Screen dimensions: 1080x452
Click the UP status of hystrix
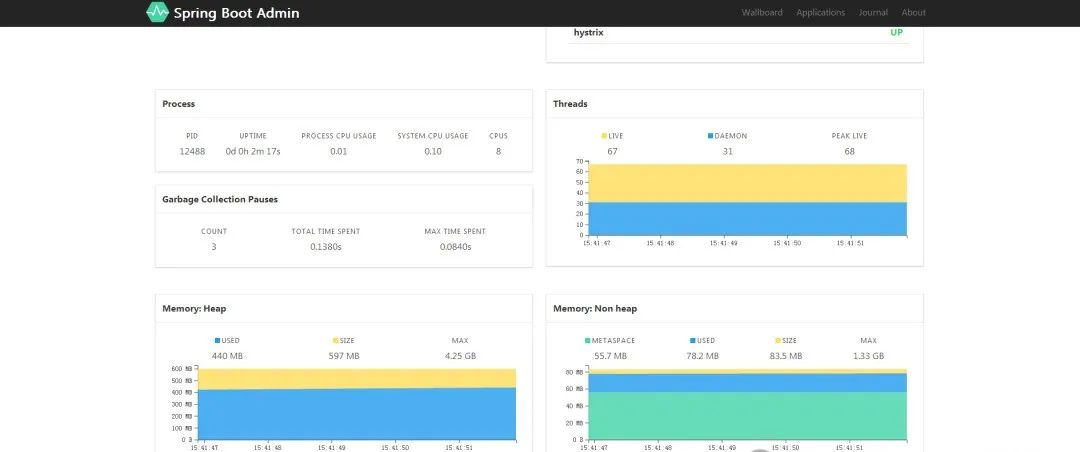click(x=896, y=32)
